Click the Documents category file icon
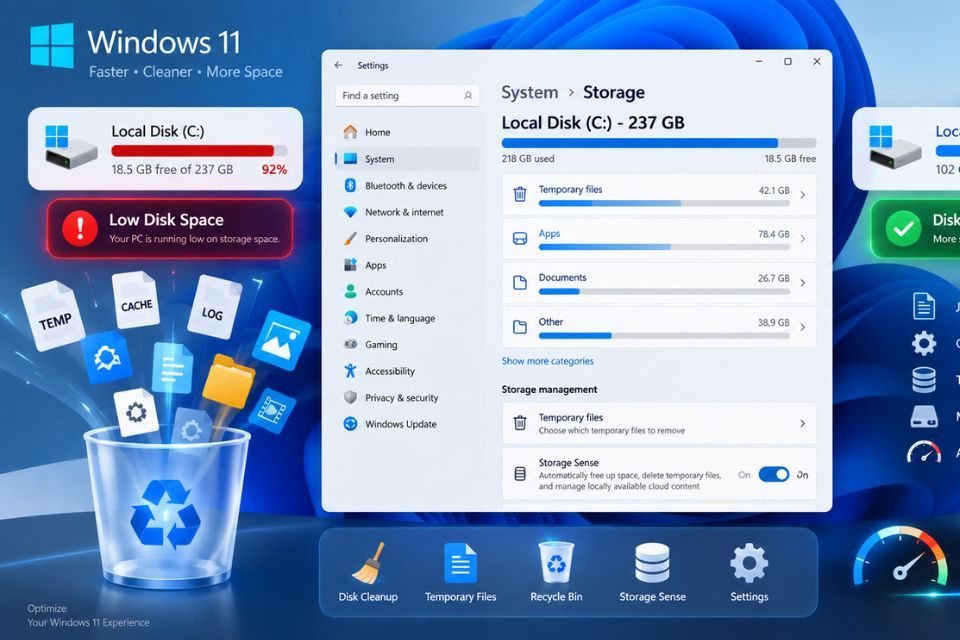 (x=520, y=282)
